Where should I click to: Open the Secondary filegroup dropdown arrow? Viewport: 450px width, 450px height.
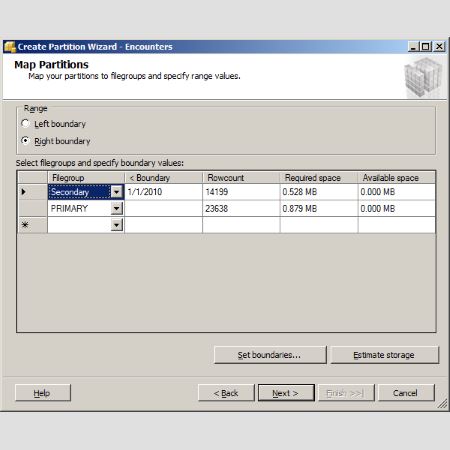(116, 192)
